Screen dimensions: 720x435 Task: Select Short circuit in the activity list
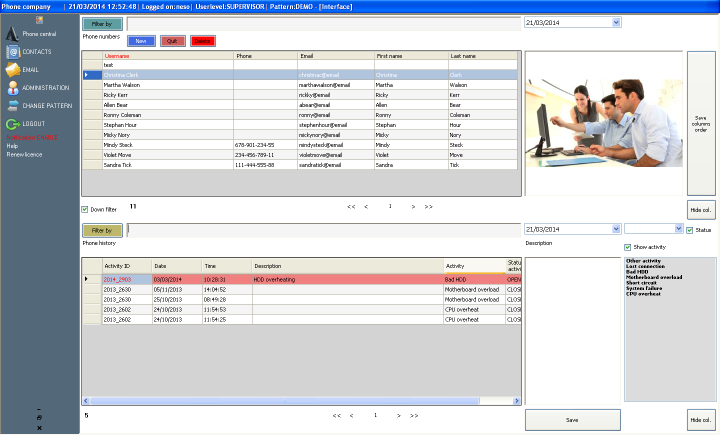pos(641,283)
